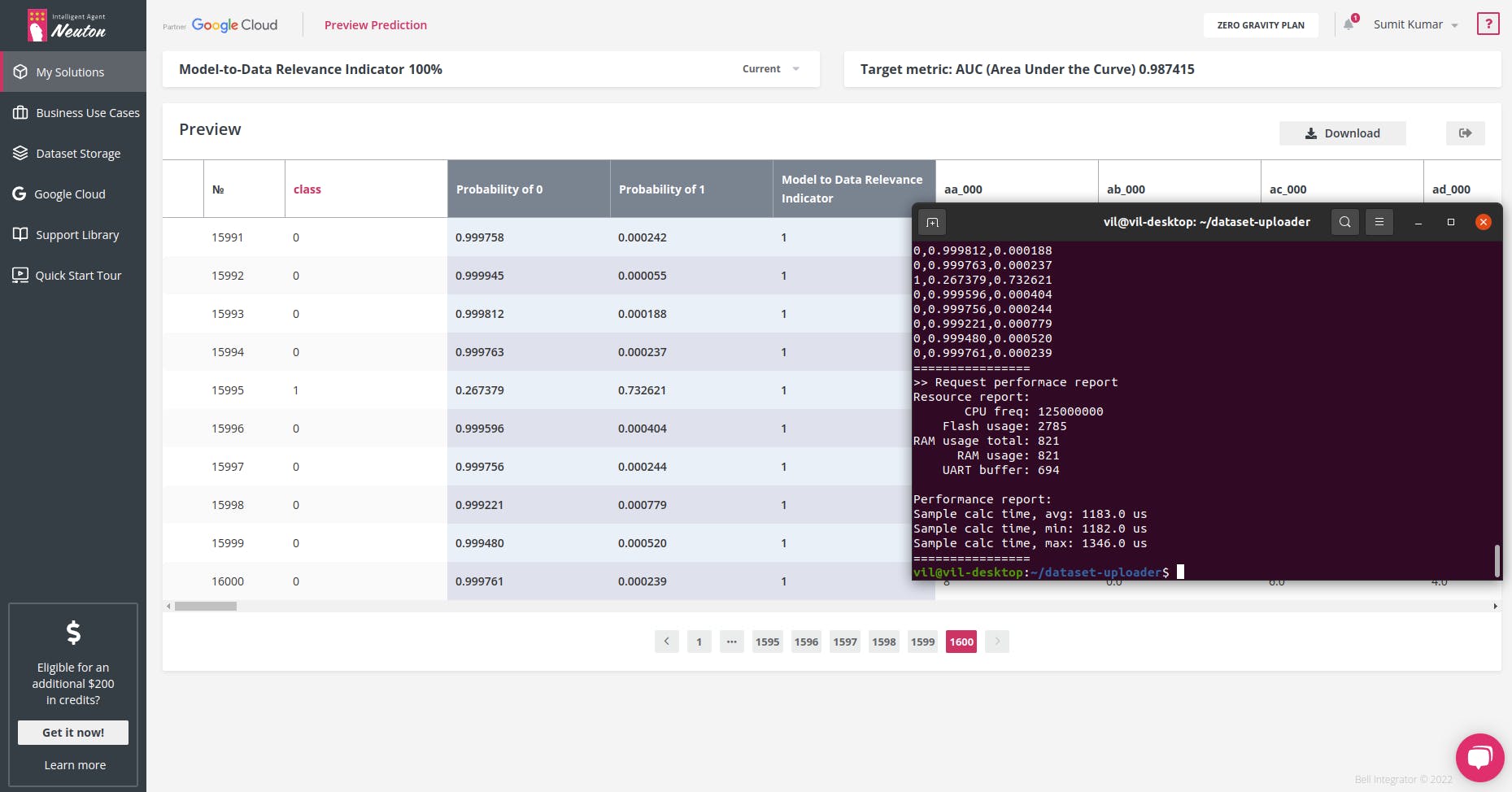
Task: Open Google Cloud menu item
Action: point(73,194)
